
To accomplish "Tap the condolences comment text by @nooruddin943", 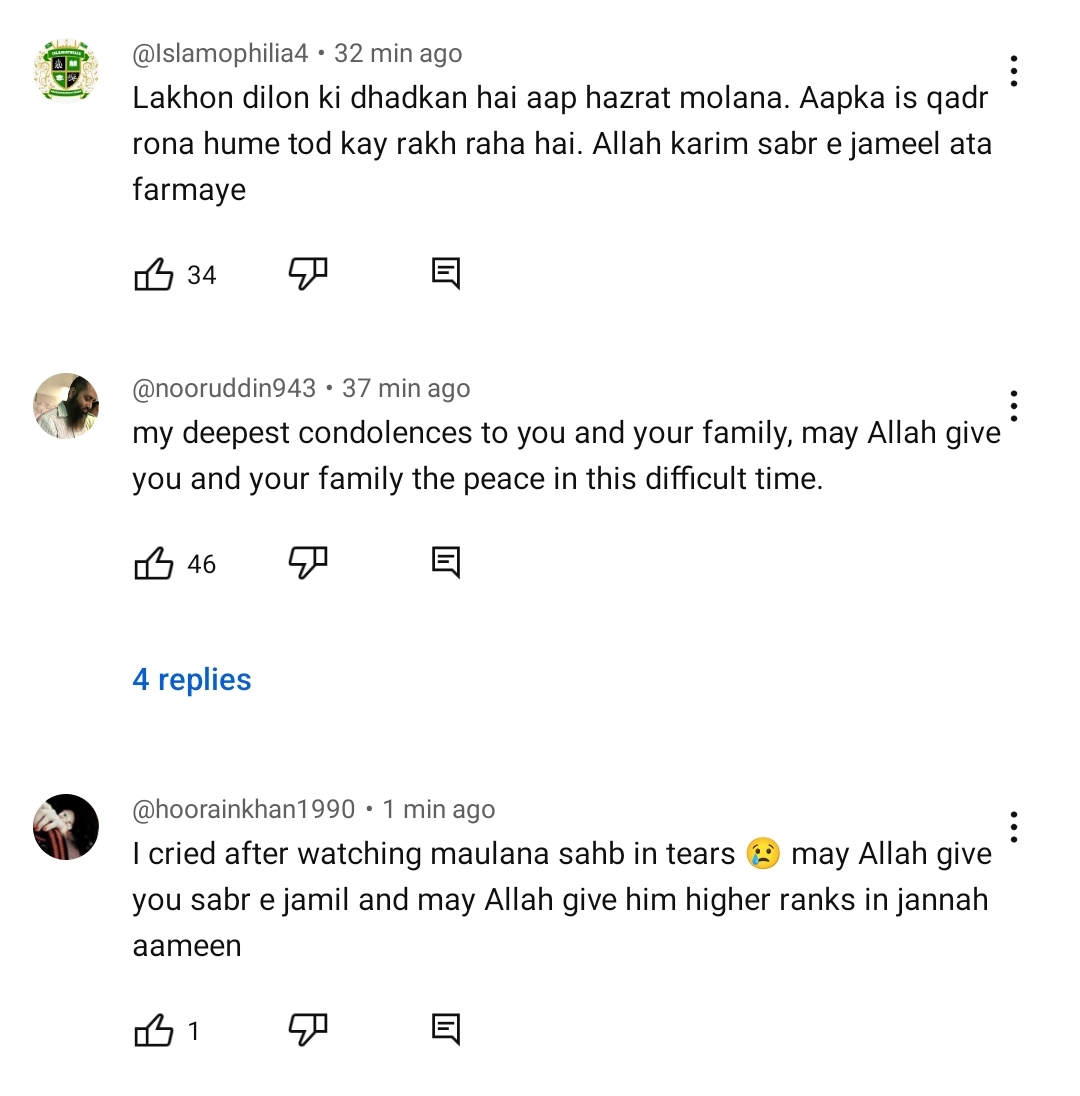I will (566, 456).
